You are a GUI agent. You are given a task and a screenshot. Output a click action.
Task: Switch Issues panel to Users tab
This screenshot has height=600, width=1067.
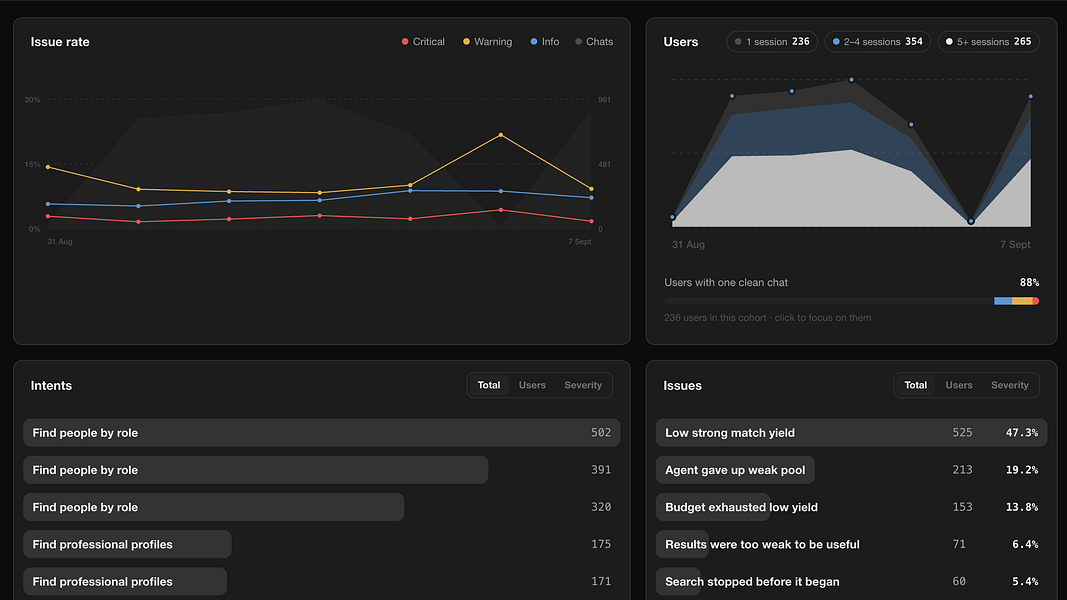click(959, 385)
